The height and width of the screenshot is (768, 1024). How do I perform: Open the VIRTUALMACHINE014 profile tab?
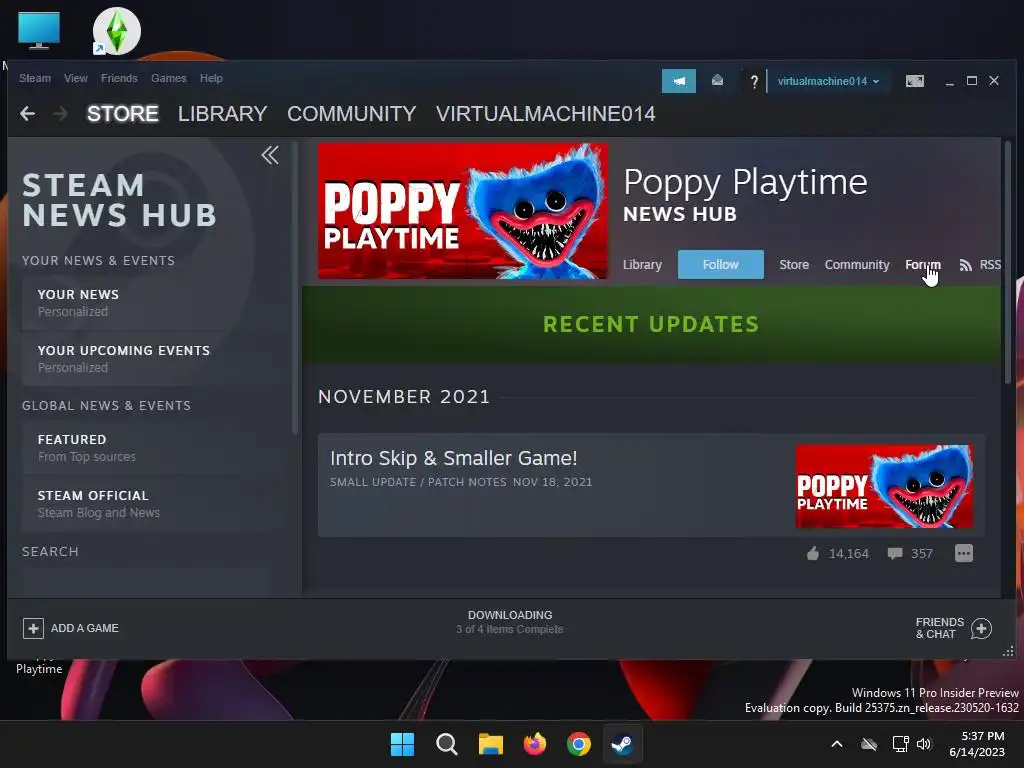545,114
